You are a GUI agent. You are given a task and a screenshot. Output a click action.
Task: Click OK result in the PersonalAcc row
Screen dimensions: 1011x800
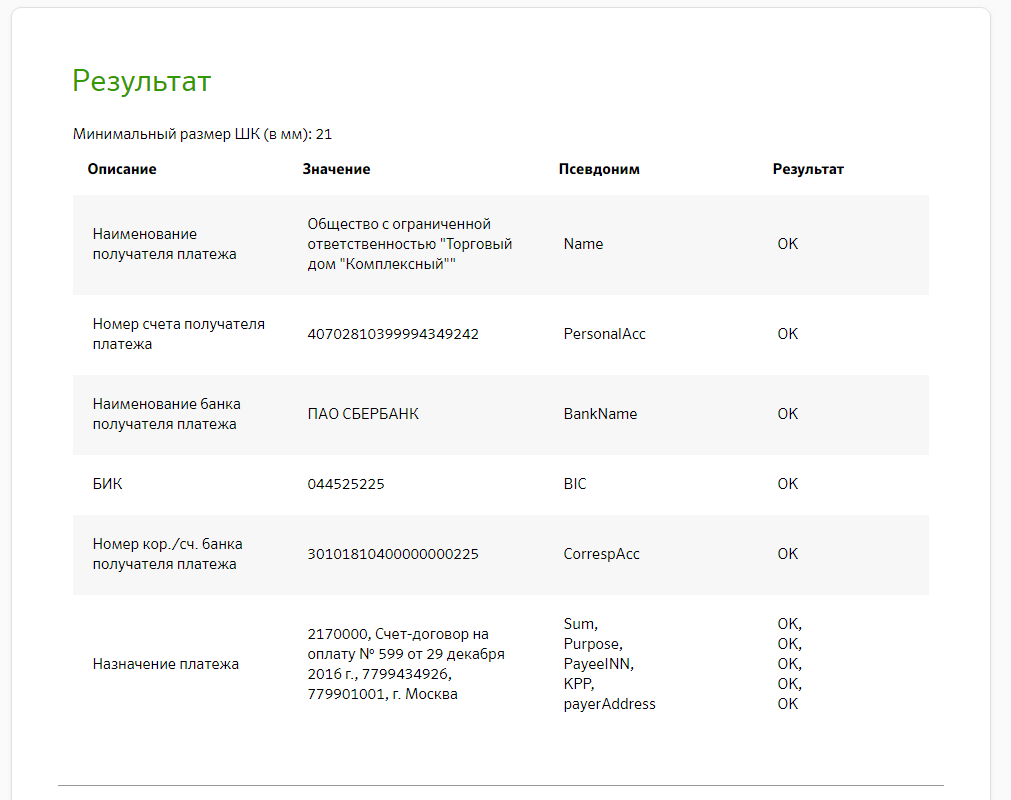[x=787, y=334]
